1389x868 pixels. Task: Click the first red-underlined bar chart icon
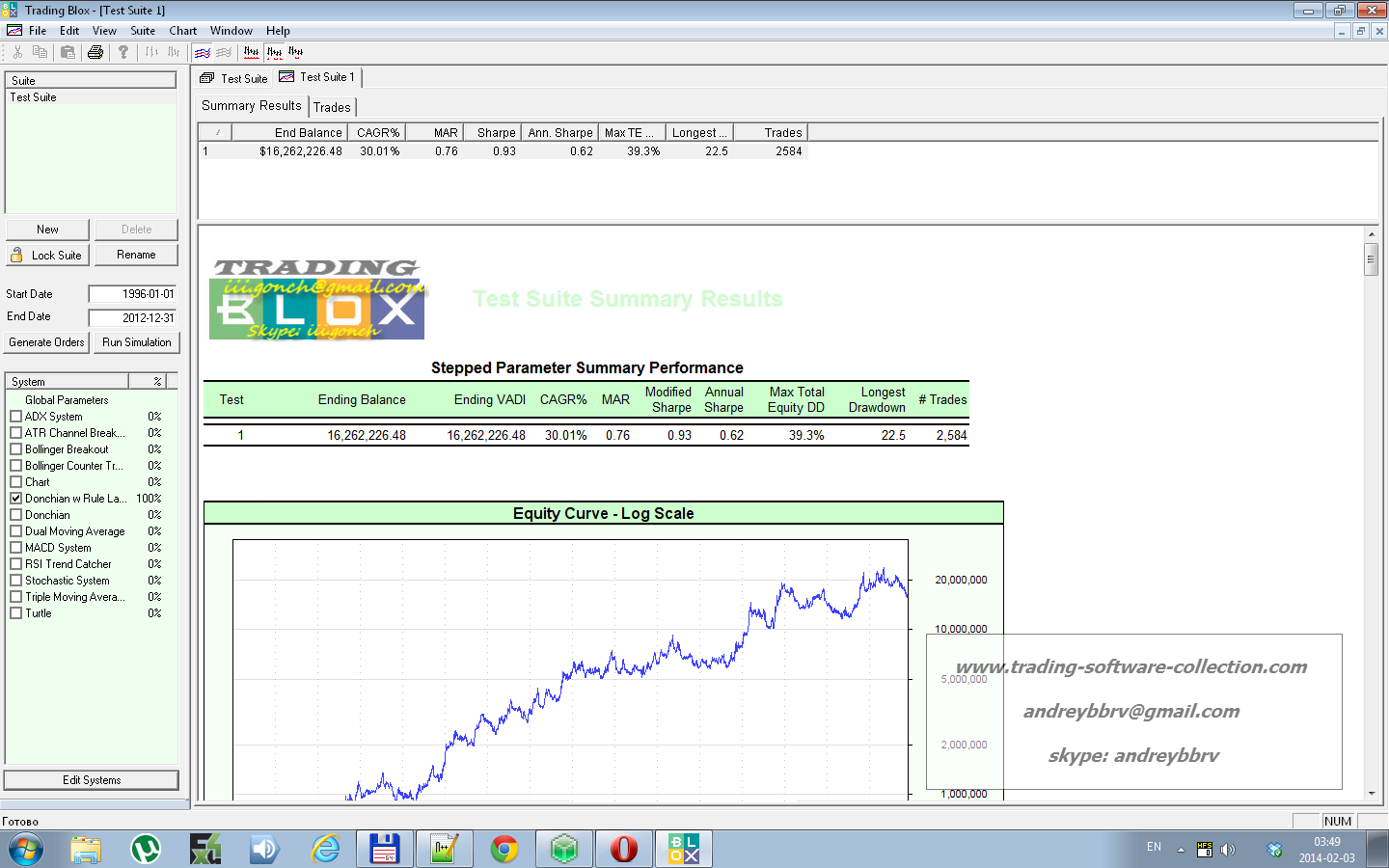click(251, 52)
